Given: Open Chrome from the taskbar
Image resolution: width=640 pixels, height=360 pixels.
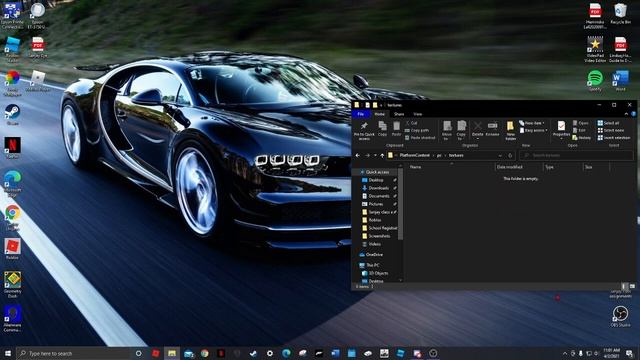Looking at the screenshot, I should click(204, 353).
